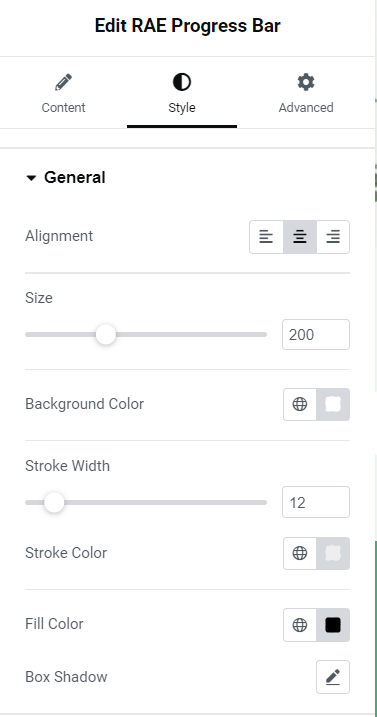
Task: Focus the Size value field showing 200
Action: 316,335
